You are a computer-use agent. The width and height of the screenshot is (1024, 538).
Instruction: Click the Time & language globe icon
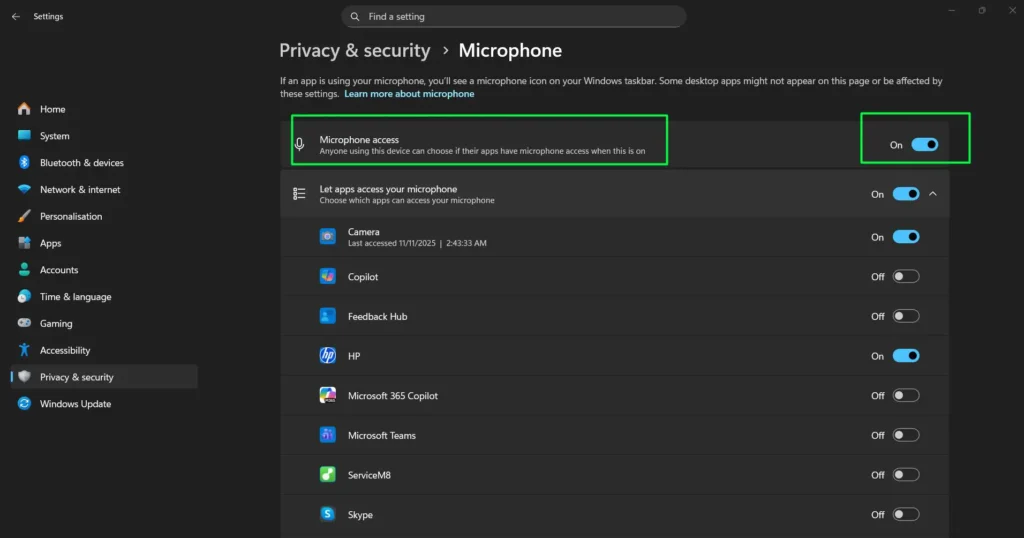24,296
